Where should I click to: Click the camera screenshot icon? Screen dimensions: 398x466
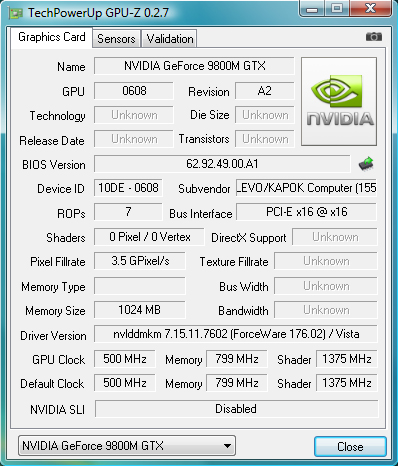pyautogui.click(x=374, y=36)
